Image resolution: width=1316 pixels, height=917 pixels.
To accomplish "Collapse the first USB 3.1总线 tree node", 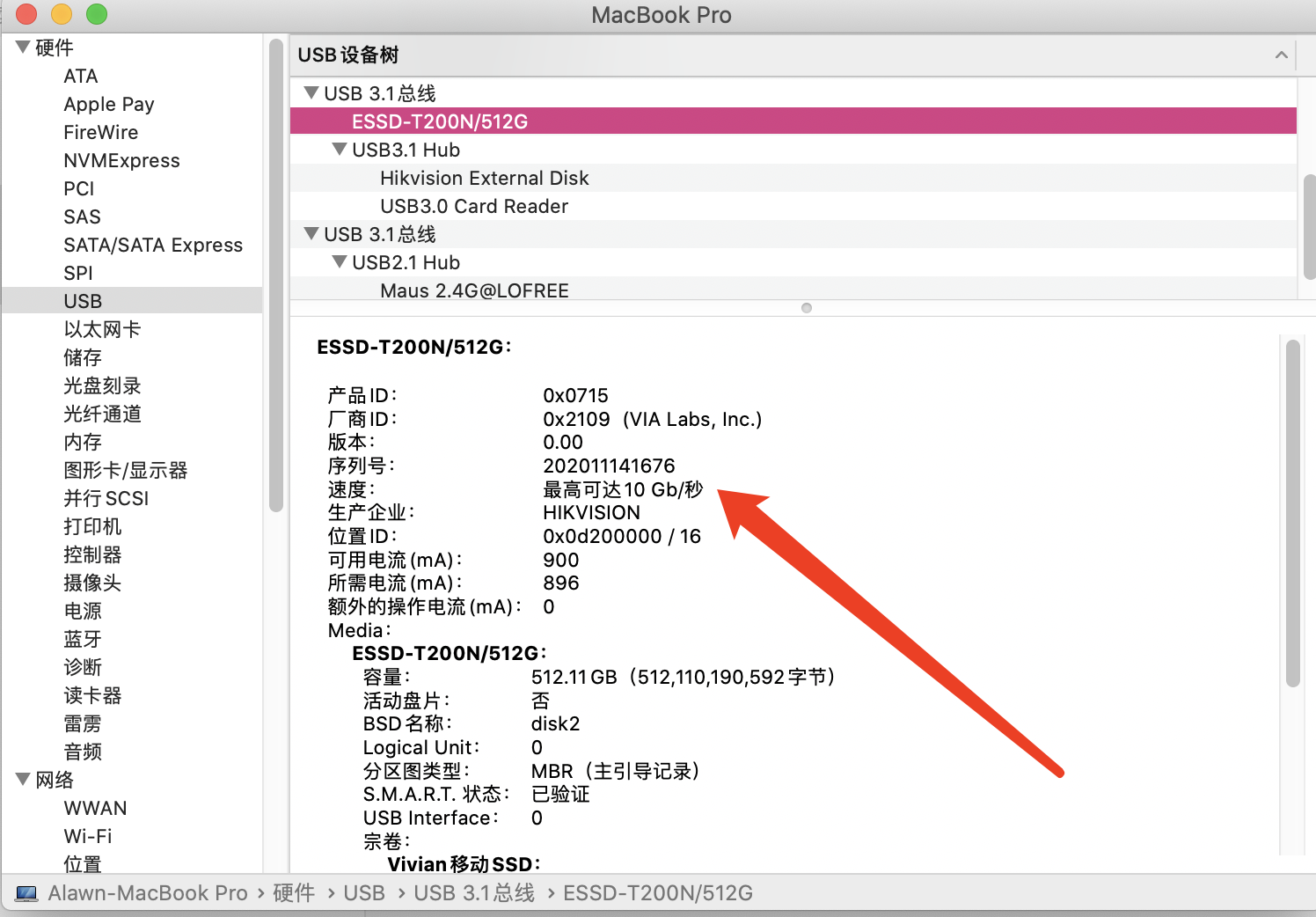I will (311, 92).
